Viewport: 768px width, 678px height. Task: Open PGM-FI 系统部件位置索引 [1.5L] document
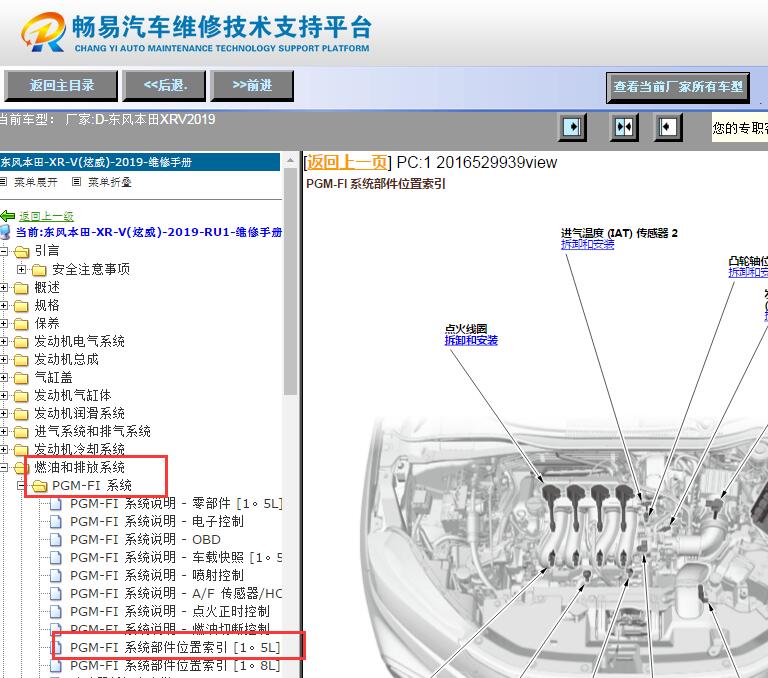175,648
